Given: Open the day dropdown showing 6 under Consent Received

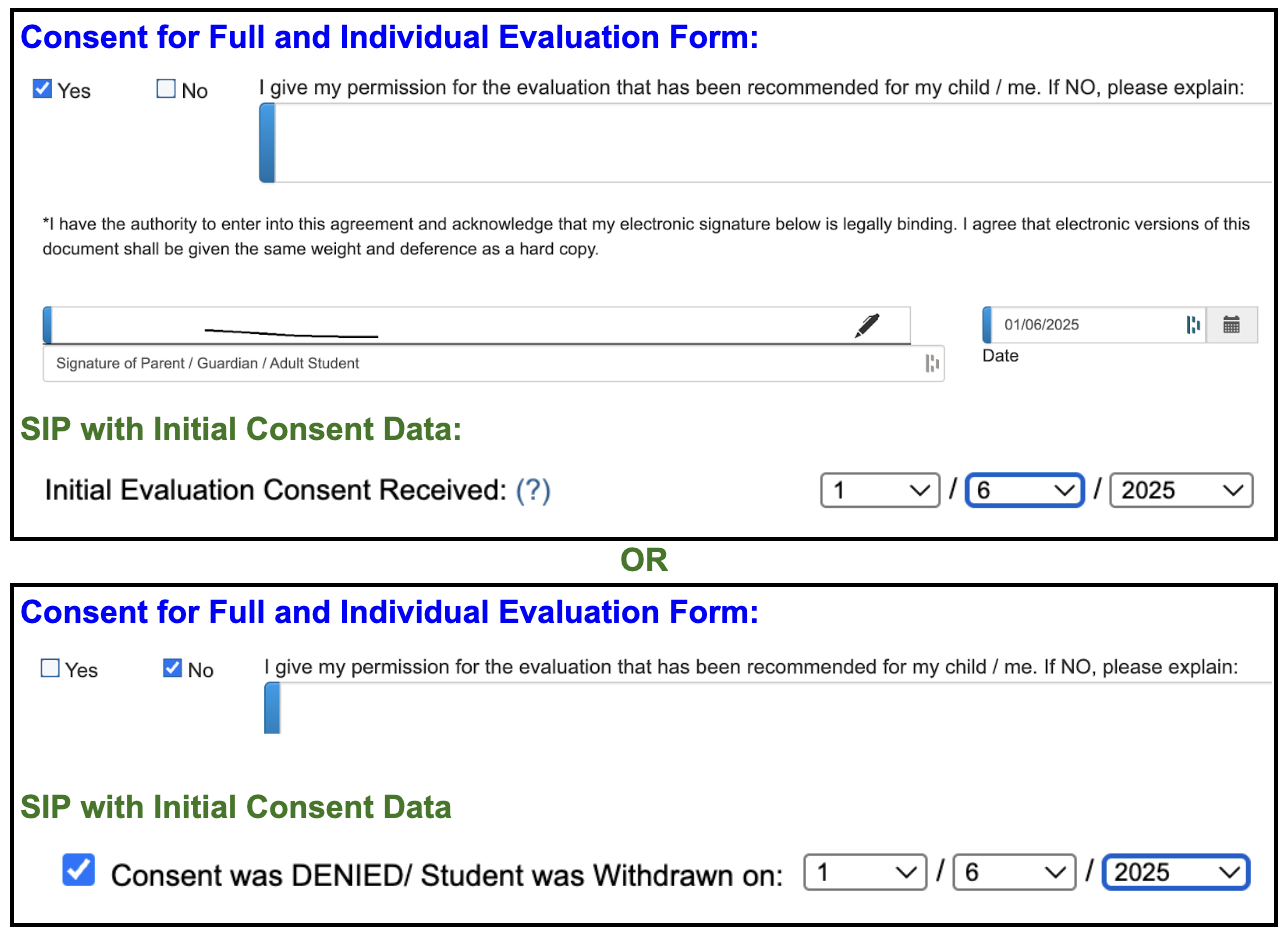Looking at the screenshot, I should [x=1023, y=489].
